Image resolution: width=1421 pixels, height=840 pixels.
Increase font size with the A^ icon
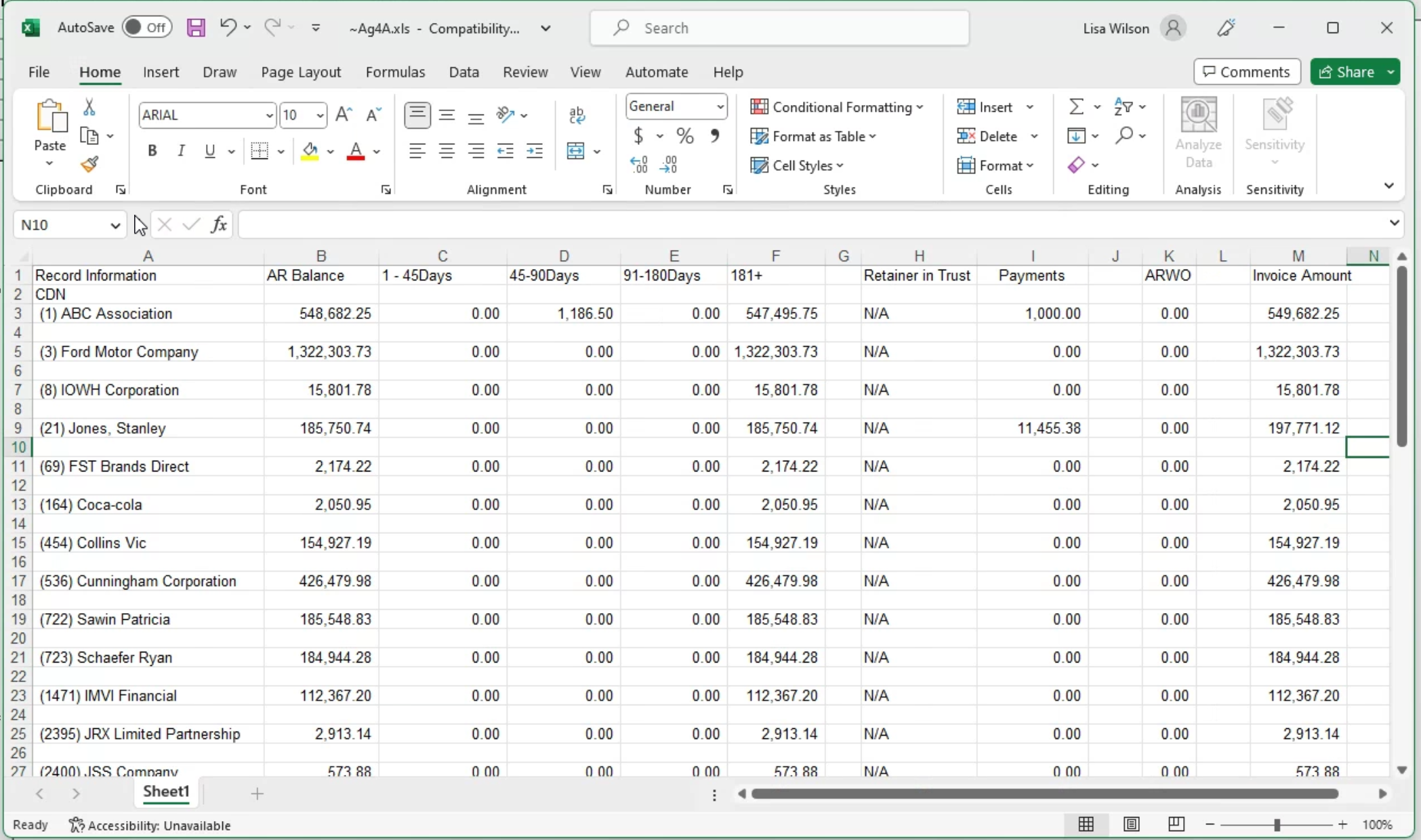click(x=344, y=114)
